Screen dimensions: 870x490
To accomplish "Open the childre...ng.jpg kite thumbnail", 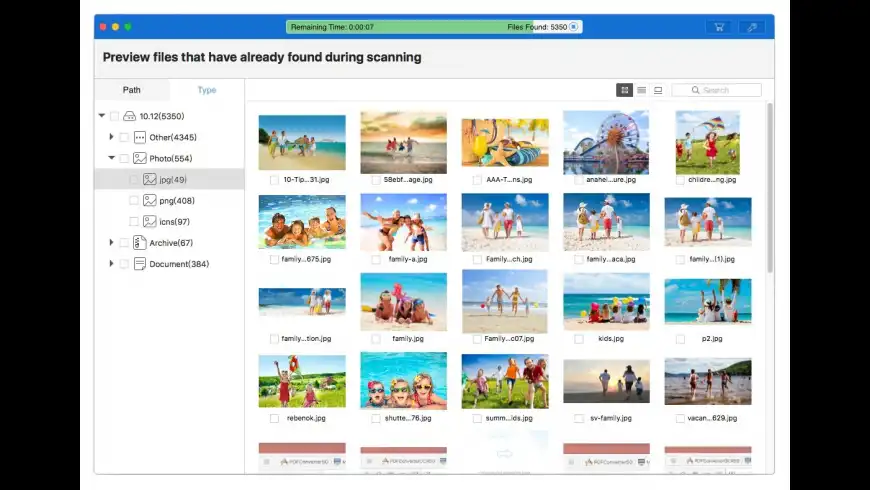I will (708, 142).
